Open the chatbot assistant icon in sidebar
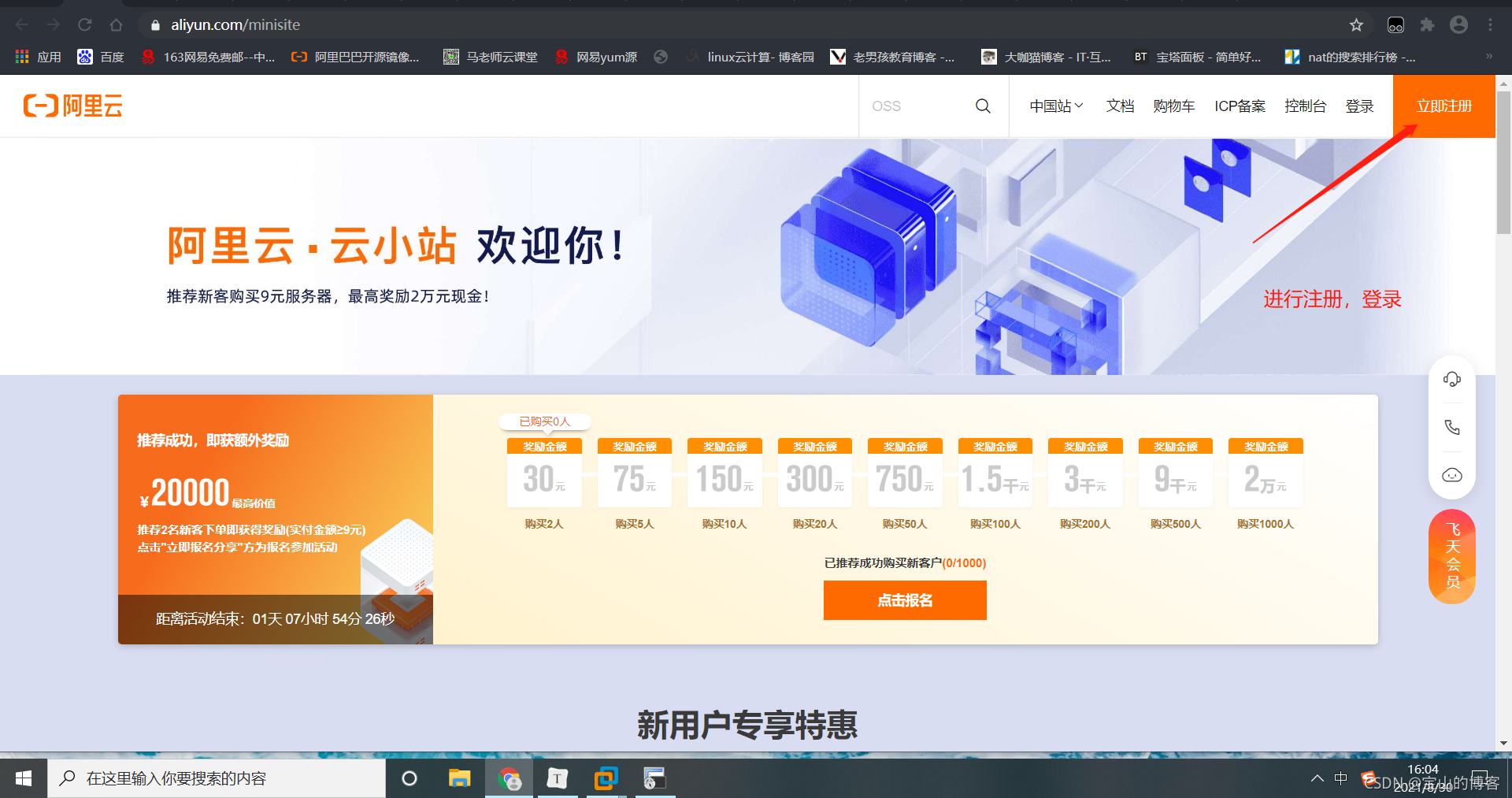This screenshot has height=798, width=1512. click(x=1451, y=475)
